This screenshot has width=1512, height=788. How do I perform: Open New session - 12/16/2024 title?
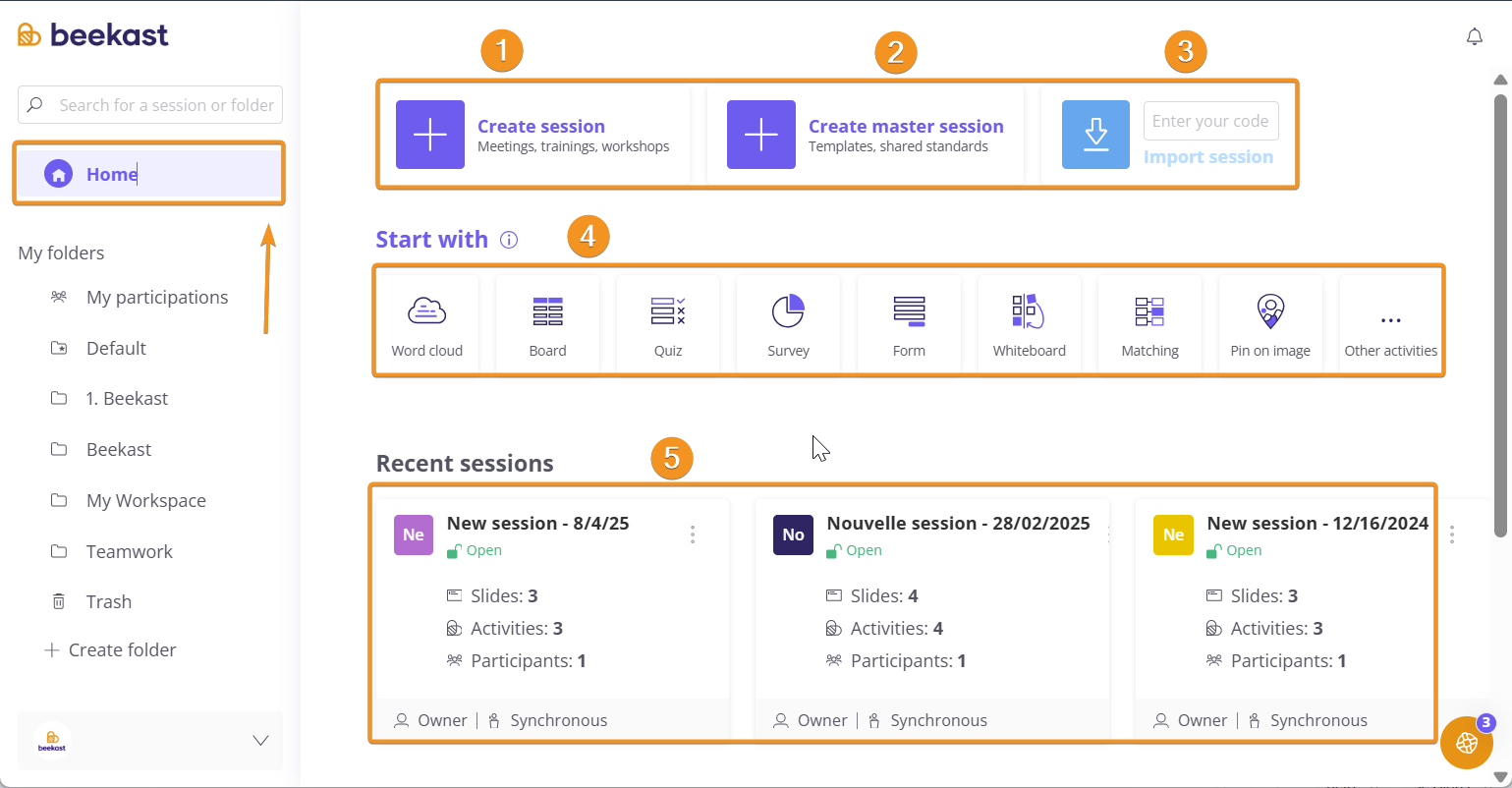[1317, 523]
